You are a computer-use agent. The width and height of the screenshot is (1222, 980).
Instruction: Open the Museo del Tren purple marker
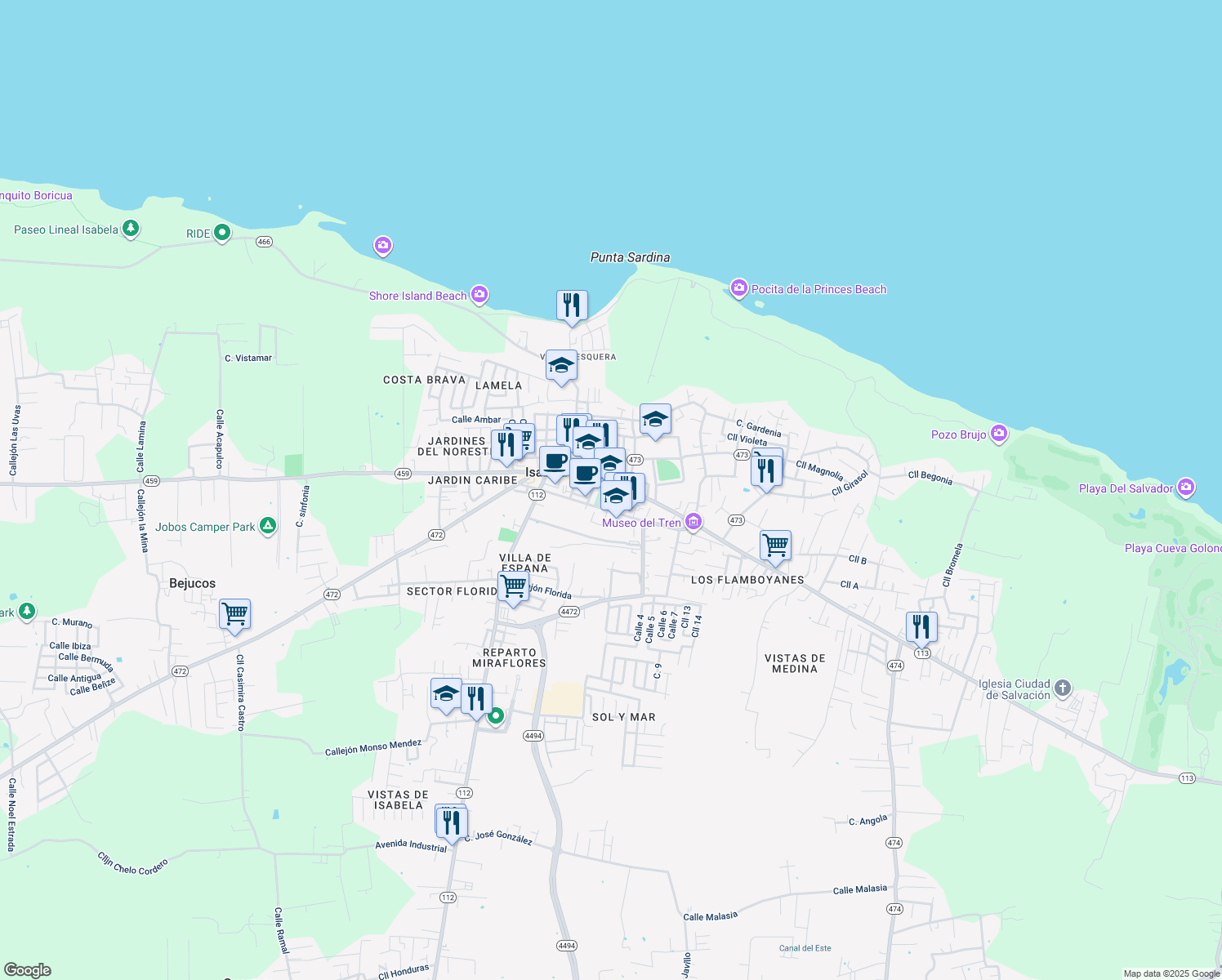pos(693,522)
